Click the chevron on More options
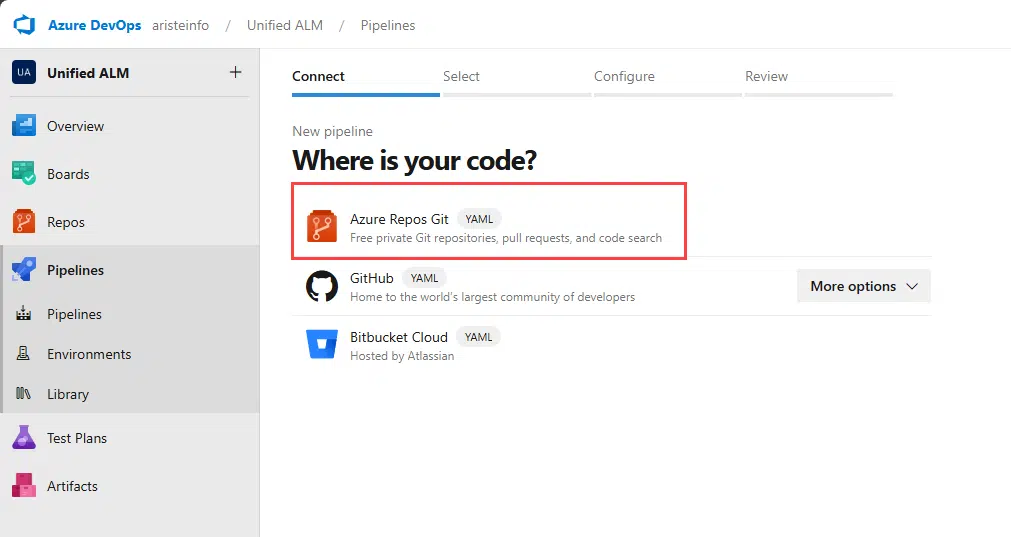1011x537 pixels. pos(912,286)
